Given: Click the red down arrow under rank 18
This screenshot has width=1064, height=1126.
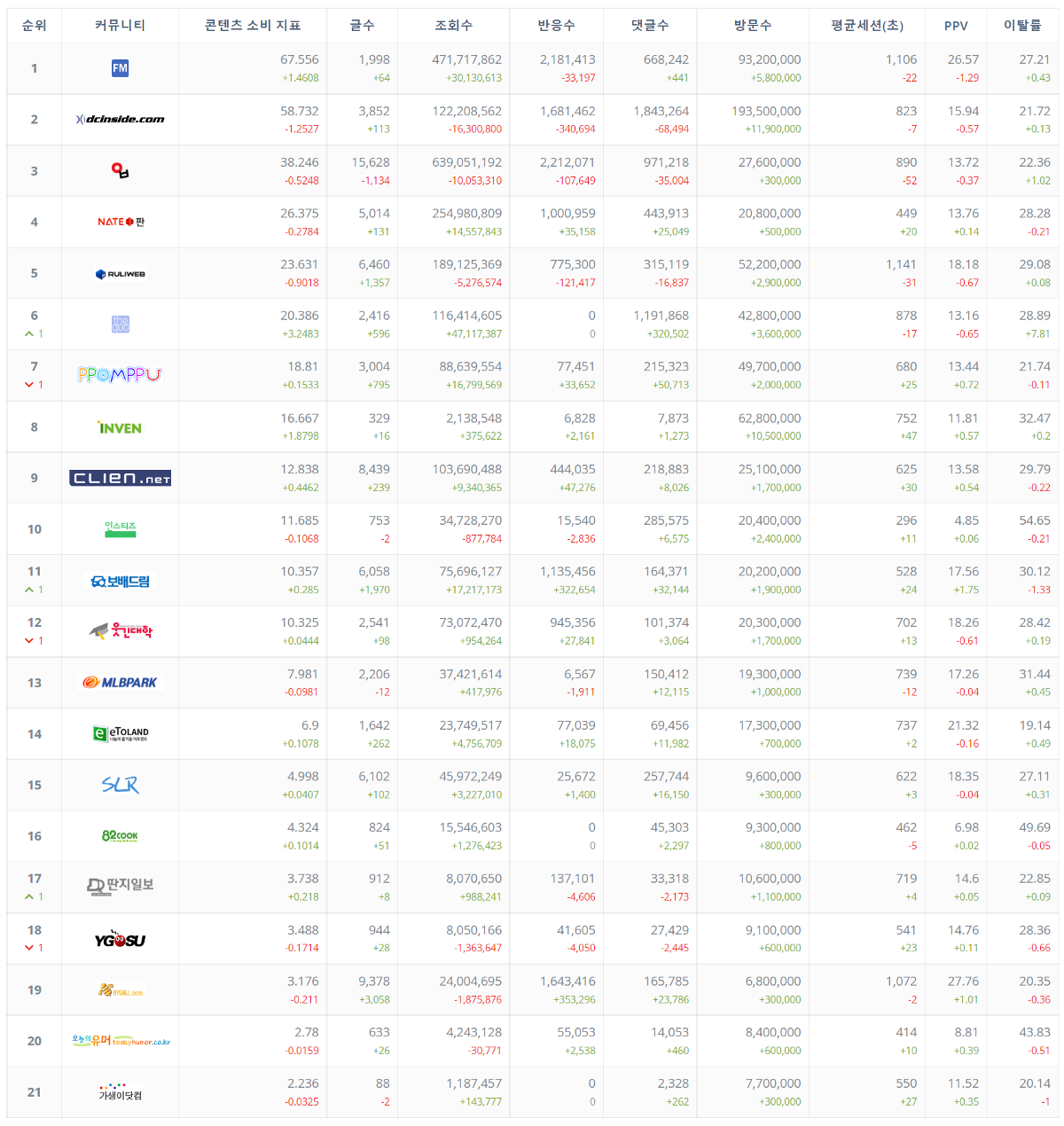Looking at the screenshot, I should point(29,948).
